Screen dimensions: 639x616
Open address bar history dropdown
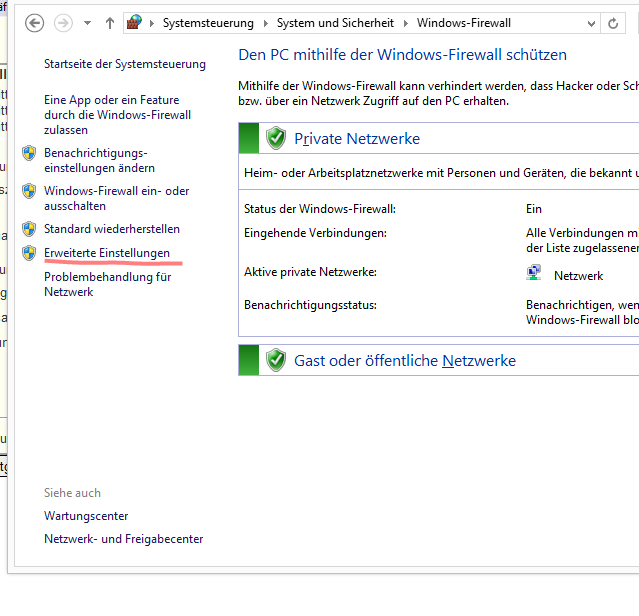pyautogui.click(x=591, y=24)
